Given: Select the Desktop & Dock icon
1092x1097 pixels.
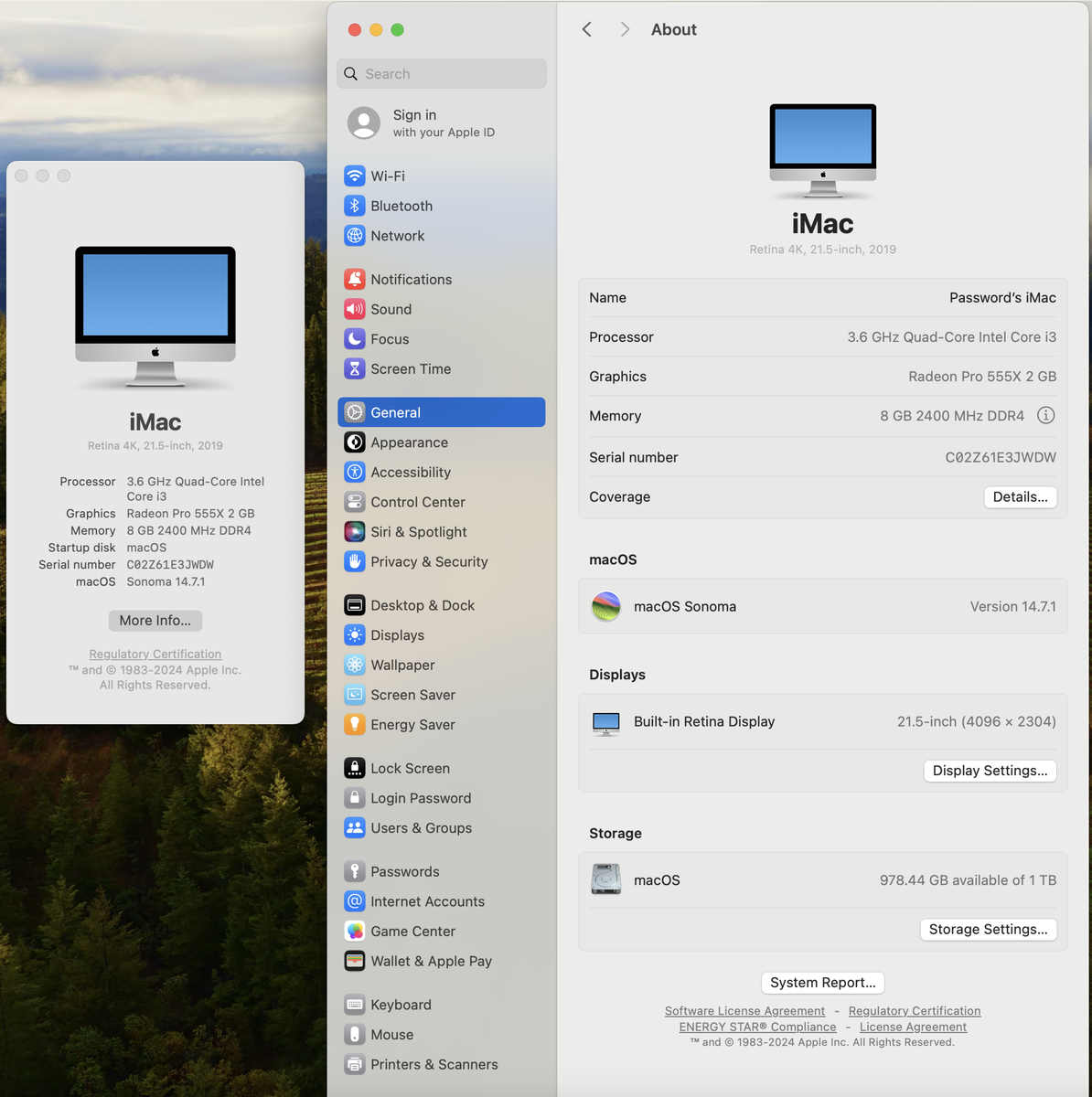Looking at the screenshot, I should pyautogui.click(x=355, y=605).
